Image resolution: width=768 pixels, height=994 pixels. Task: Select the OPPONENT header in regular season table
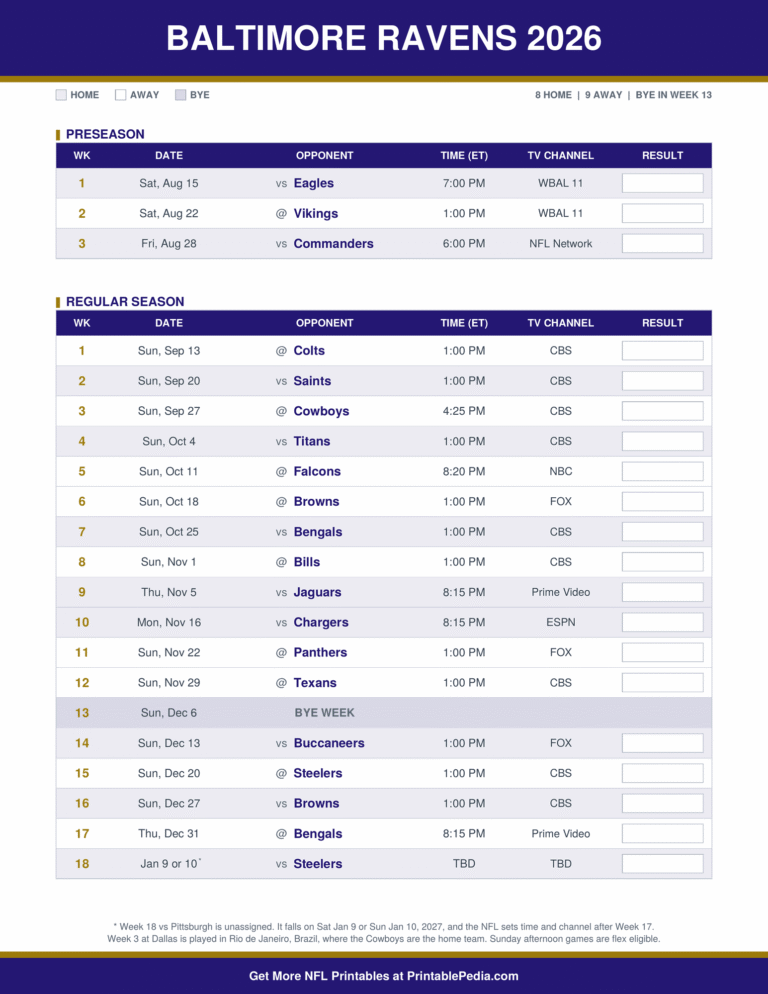(324, 323)
